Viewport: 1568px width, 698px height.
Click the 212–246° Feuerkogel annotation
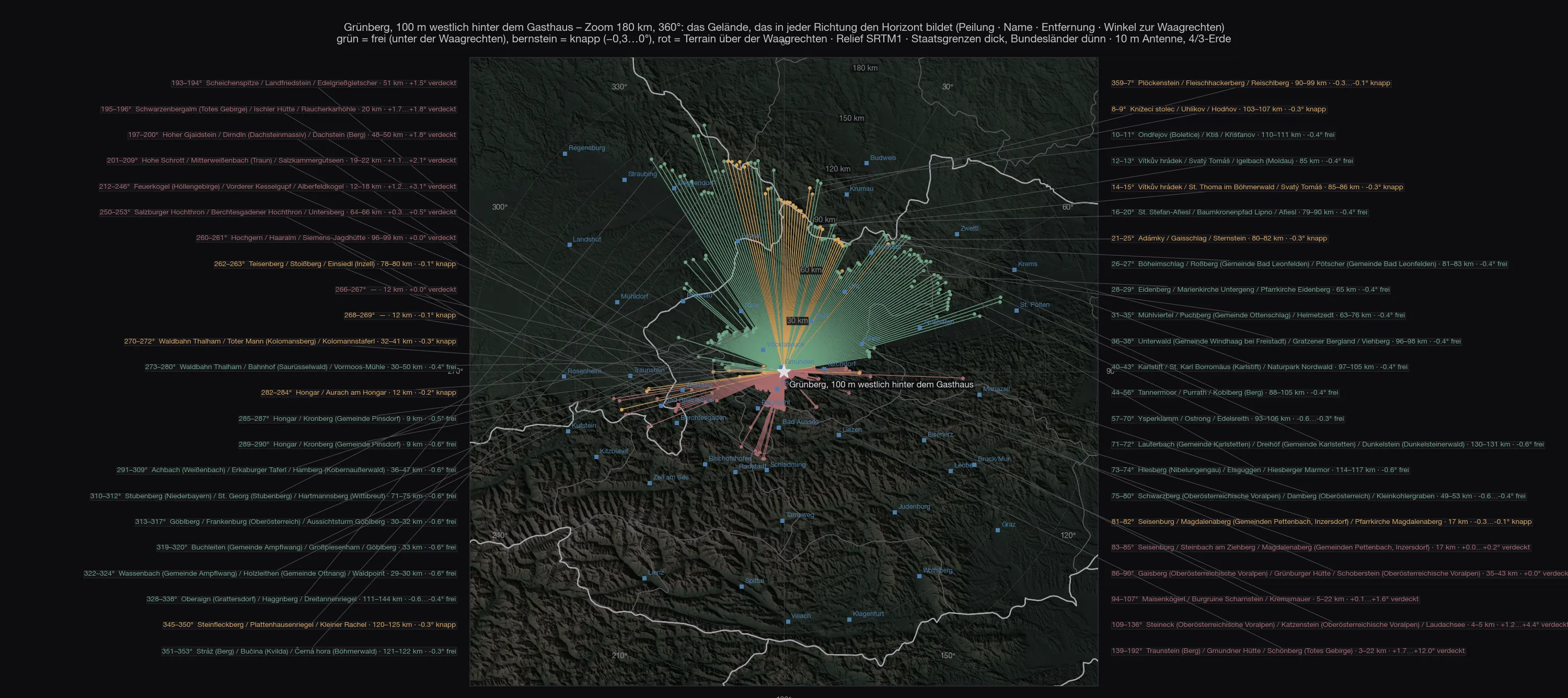pos(278,187)
